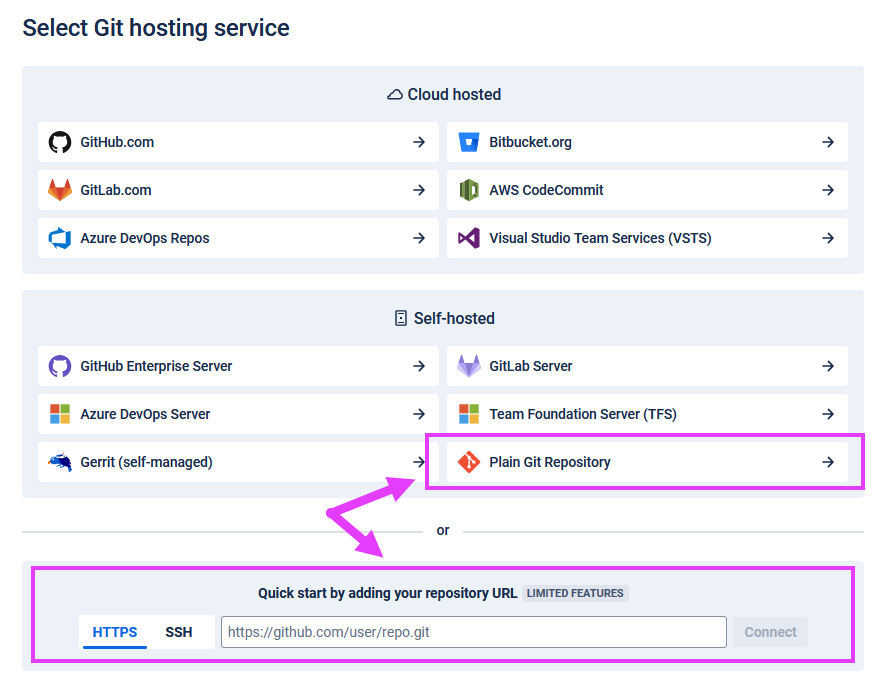Switch to the SSH tab

[x=179, y=632]
